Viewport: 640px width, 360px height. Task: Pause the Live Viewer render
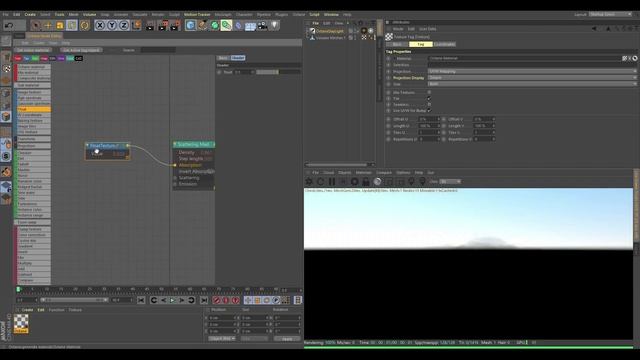pos(332,182)
